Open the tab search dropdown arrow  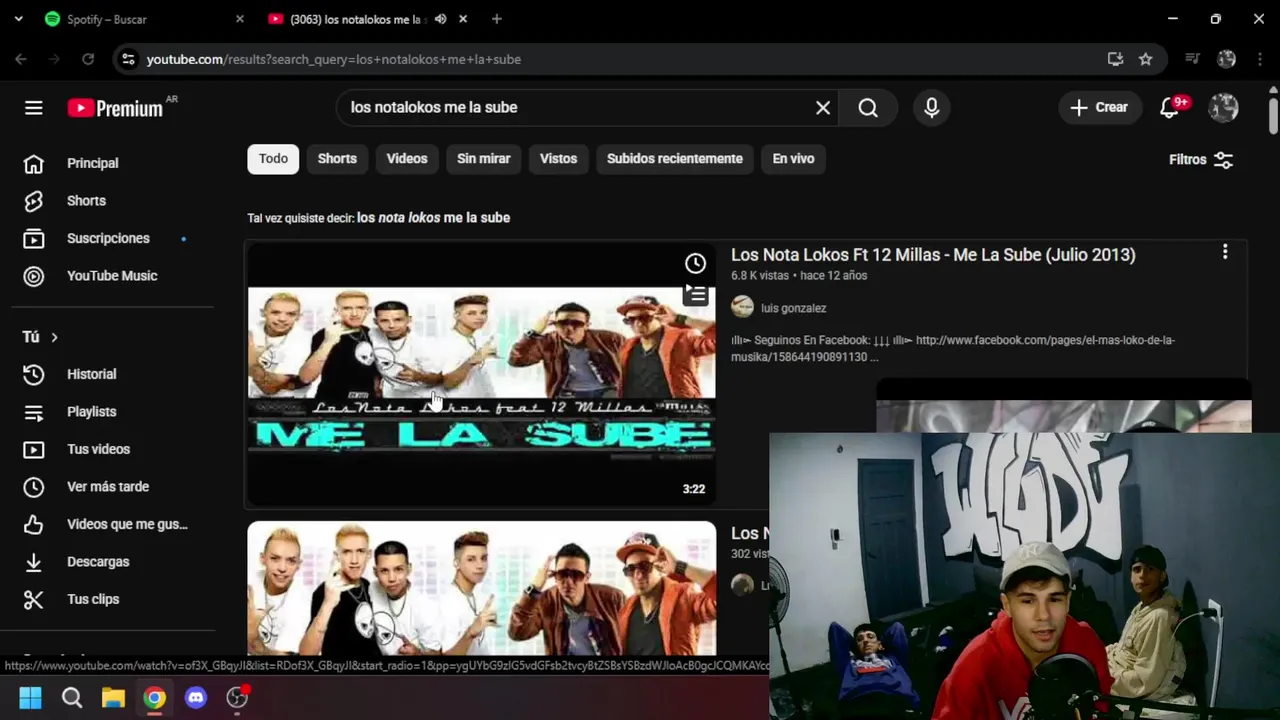[x=18, y=19]
